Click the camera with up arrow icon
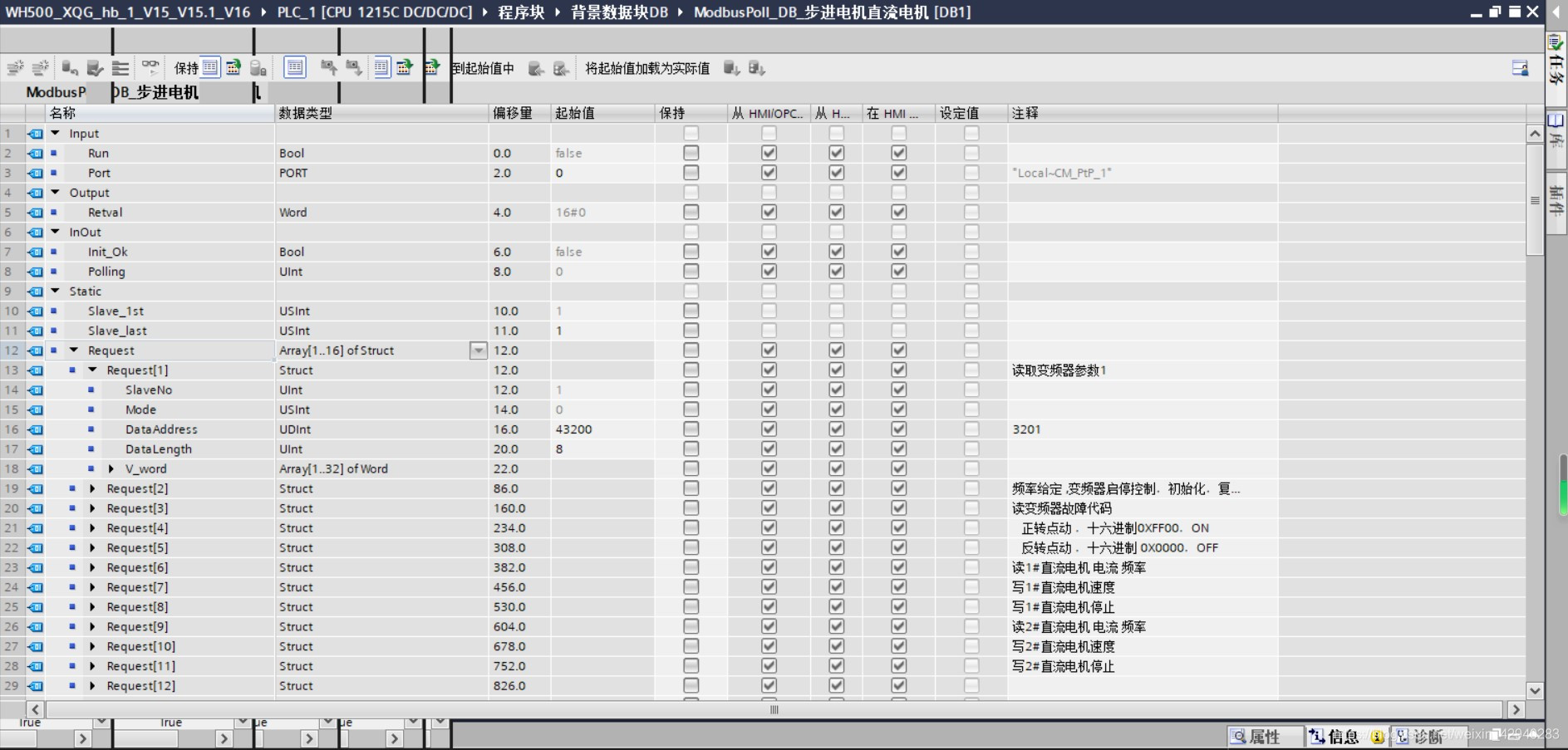Image resolution: width=1568 pixels, height=750 pixels. click(x=329, y=67)
